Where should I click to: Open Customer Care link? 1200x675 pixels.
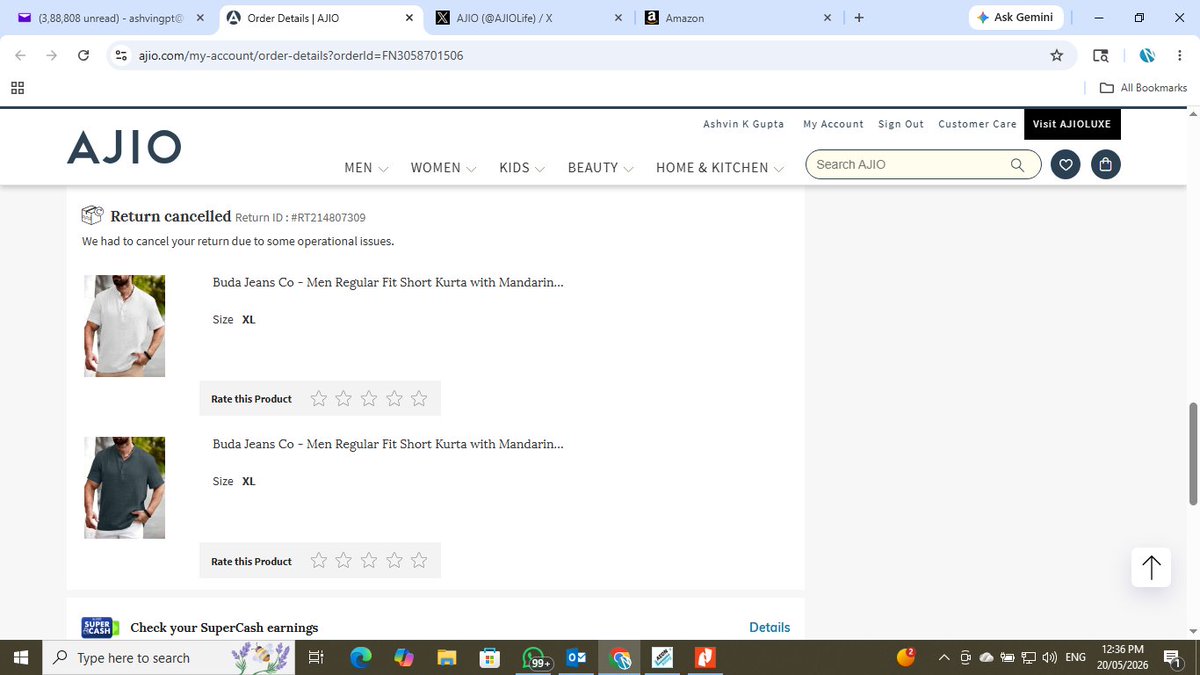(x=977, y=124)
